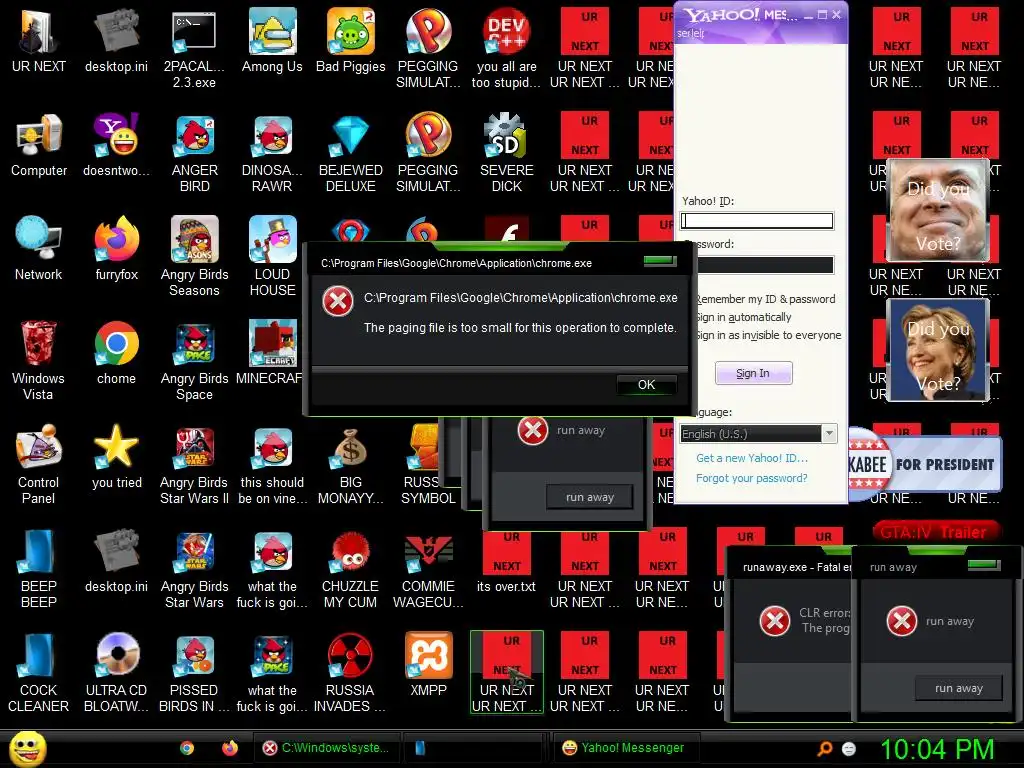The width and height of the screenshot is (1024, 768).
Task: Open the doesntwo... Yahoo icon on desktop
Action: tap(116, 145)
